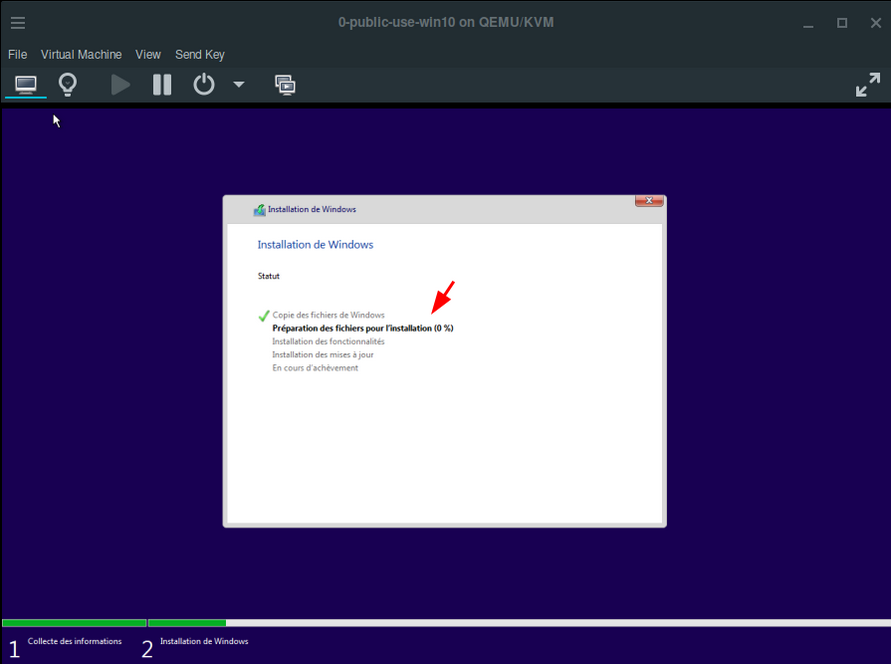Open the Send Key menu
The width and height of the screenshot is (891, 664).
coord(199,55)
